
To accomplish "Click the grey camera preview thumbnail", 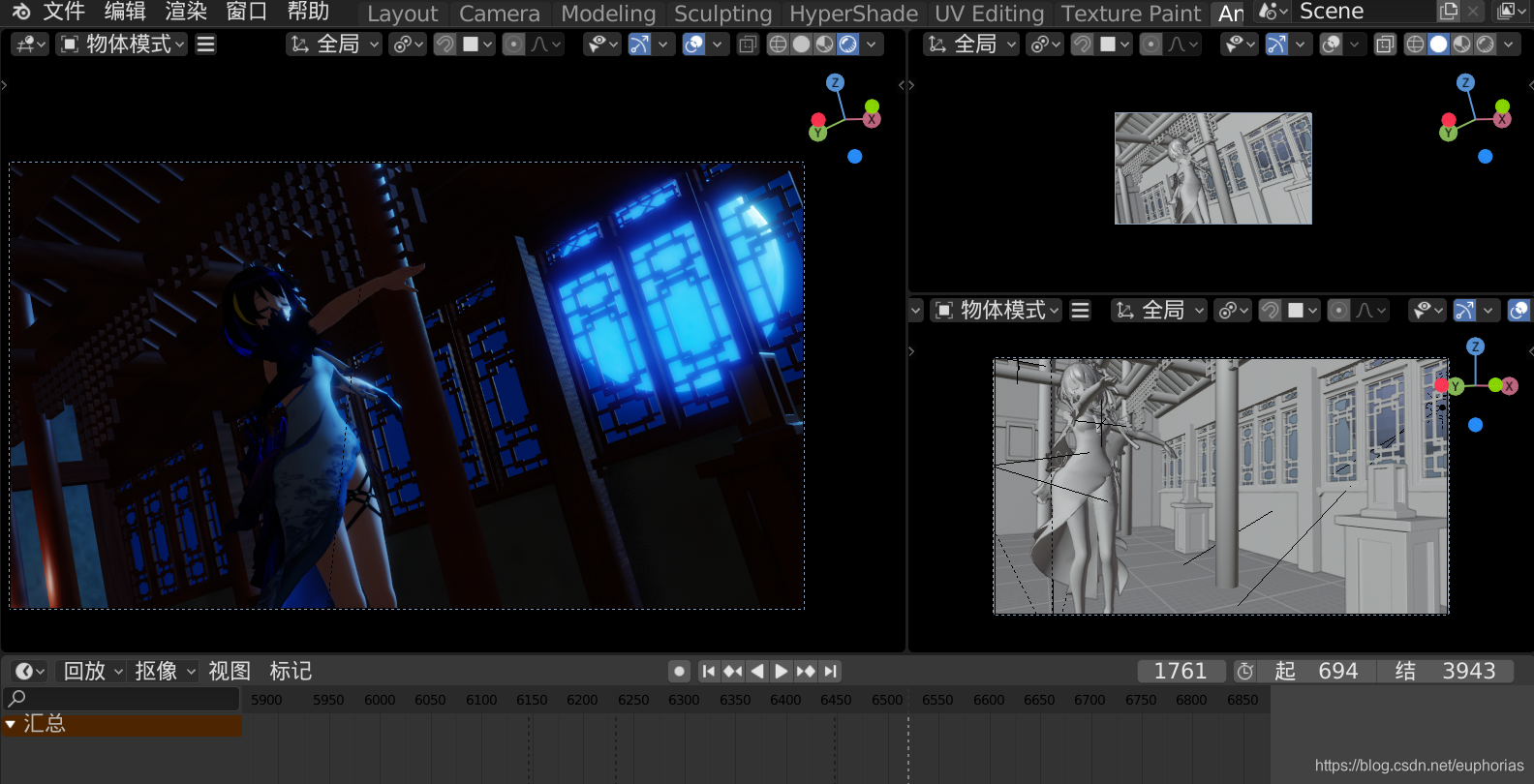I will click(x=1212, y=168).
